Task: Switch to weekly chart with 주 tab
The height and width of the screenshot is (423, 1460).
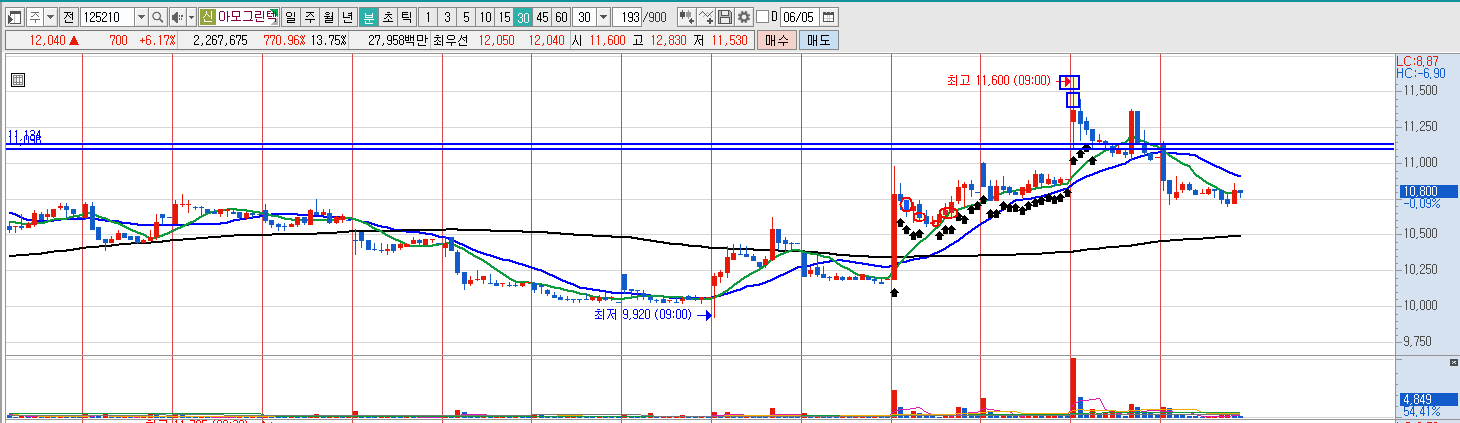Action: pos(309,17)
